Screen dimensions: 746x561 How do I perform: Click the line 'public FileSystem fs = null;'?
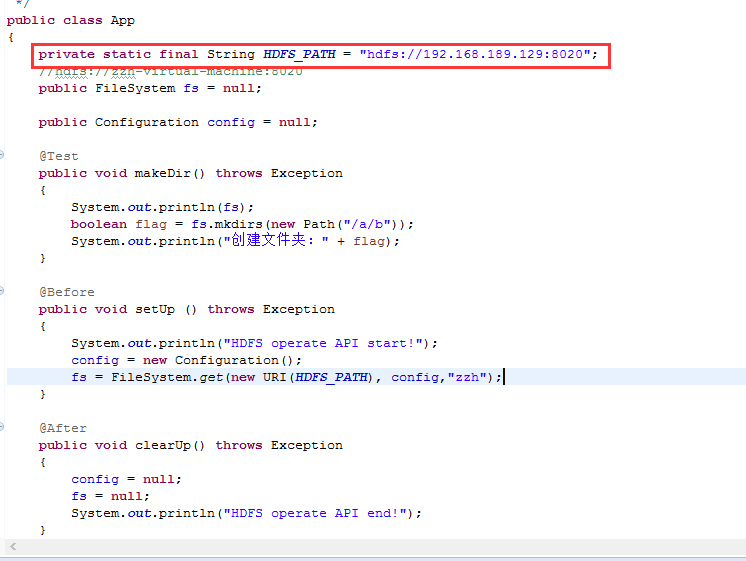coord(150,89)
